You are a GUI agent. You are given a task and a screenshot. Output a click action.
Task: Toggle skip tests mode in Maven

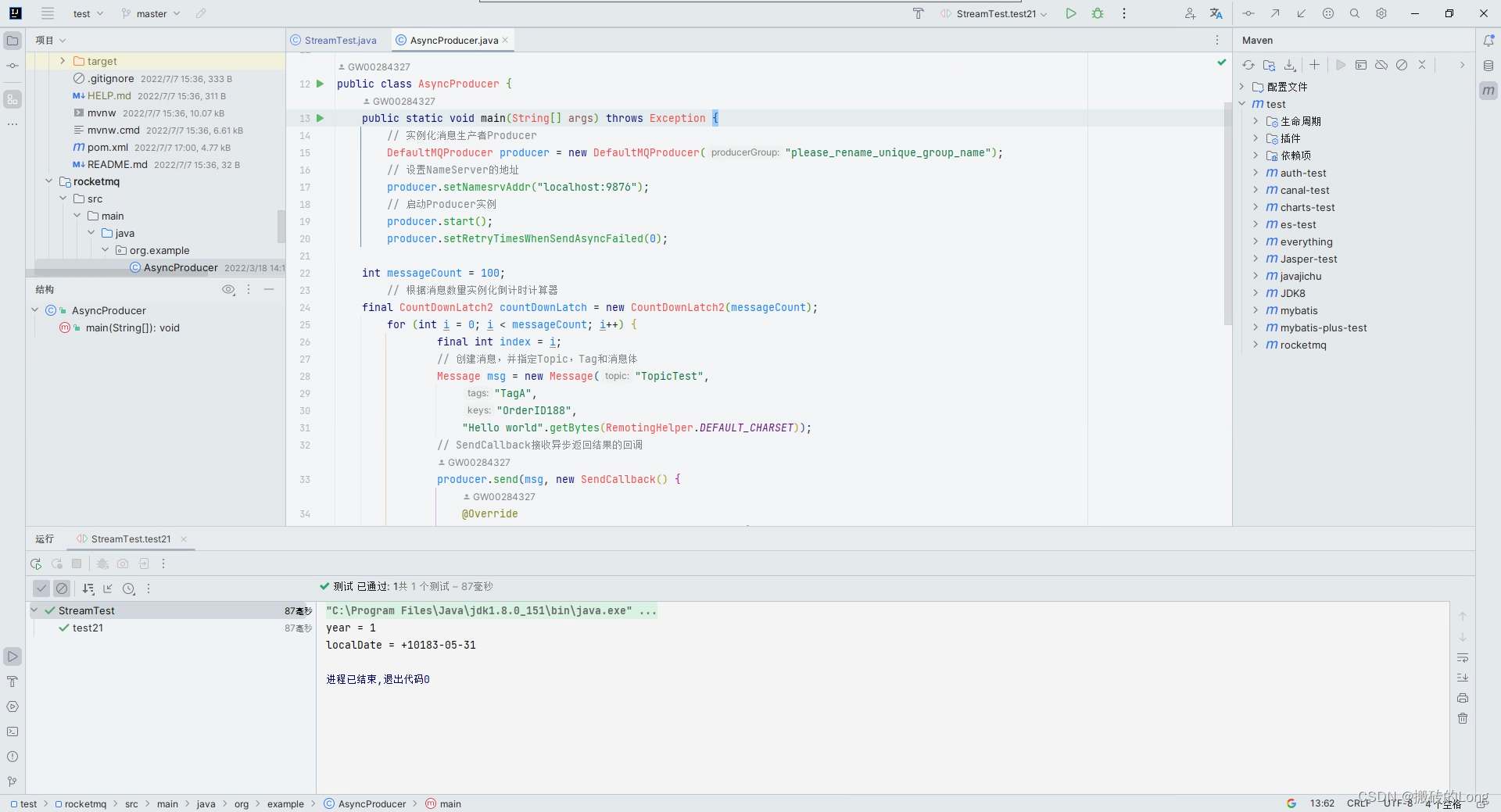coord(1402,65)
